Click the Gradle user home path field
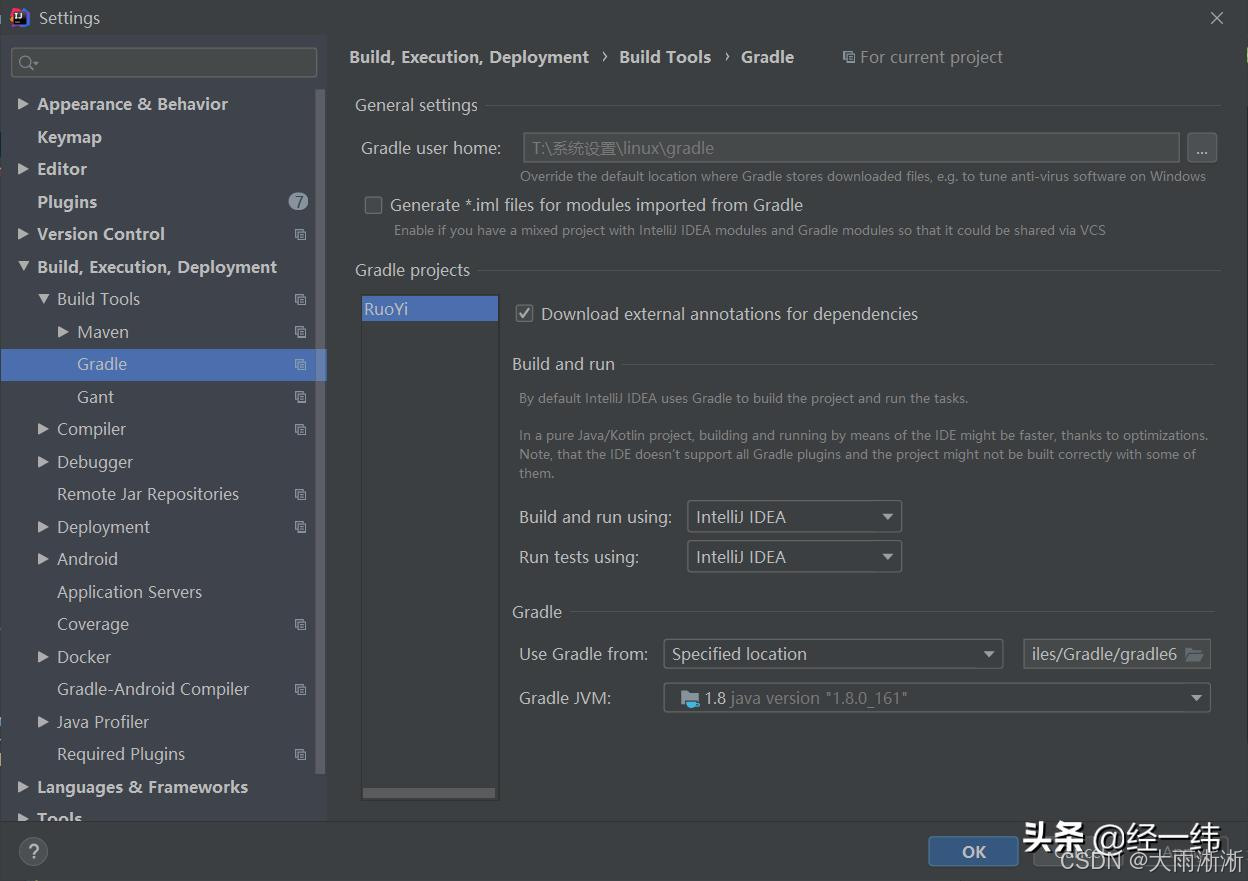1248x881 pixels. click(851, 148)
